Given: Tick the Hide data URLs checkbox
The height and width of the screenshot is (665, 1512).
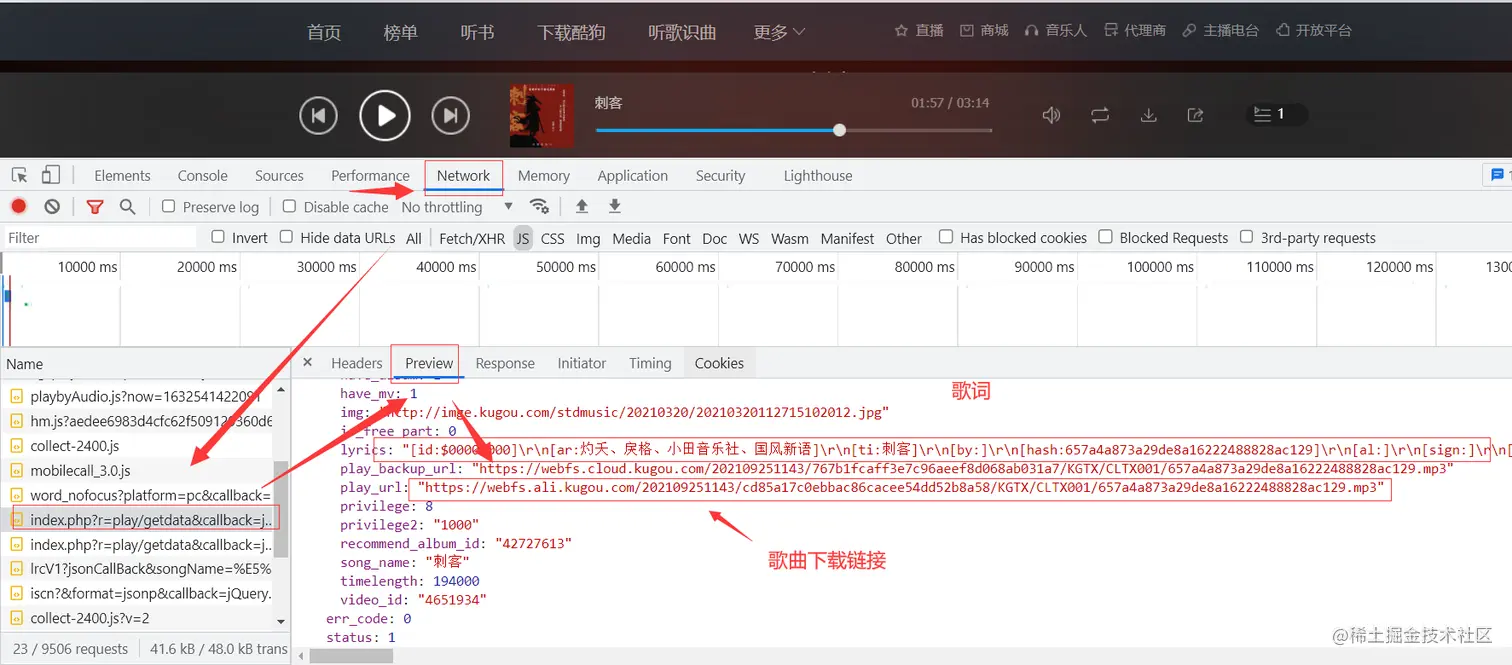Looking at the screenshot, I should click(x=286, y=237).
